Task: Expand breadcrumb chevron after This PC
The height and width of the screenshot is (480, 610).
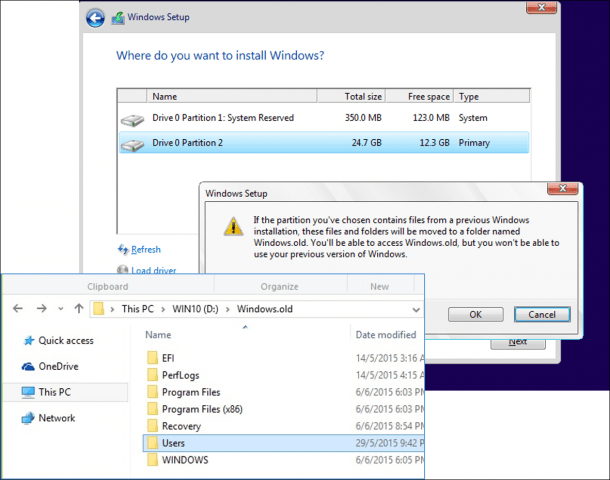Action: point(163,309)
